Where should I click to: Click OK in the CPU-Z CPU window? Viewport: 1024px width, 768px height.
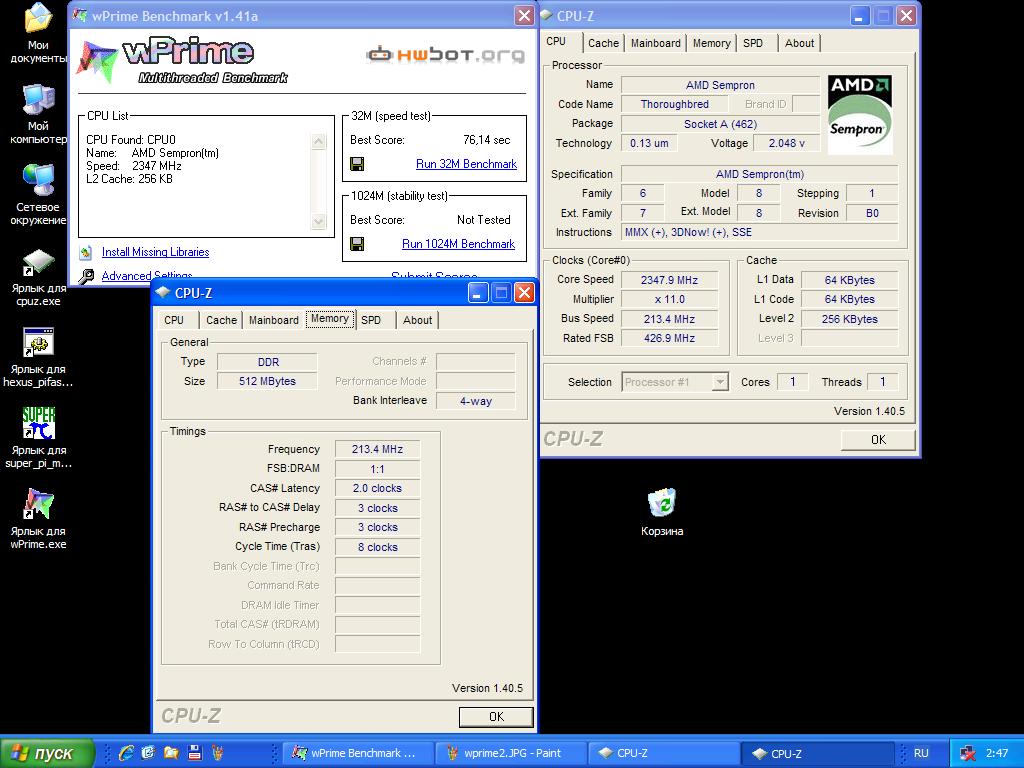(878, 440)
